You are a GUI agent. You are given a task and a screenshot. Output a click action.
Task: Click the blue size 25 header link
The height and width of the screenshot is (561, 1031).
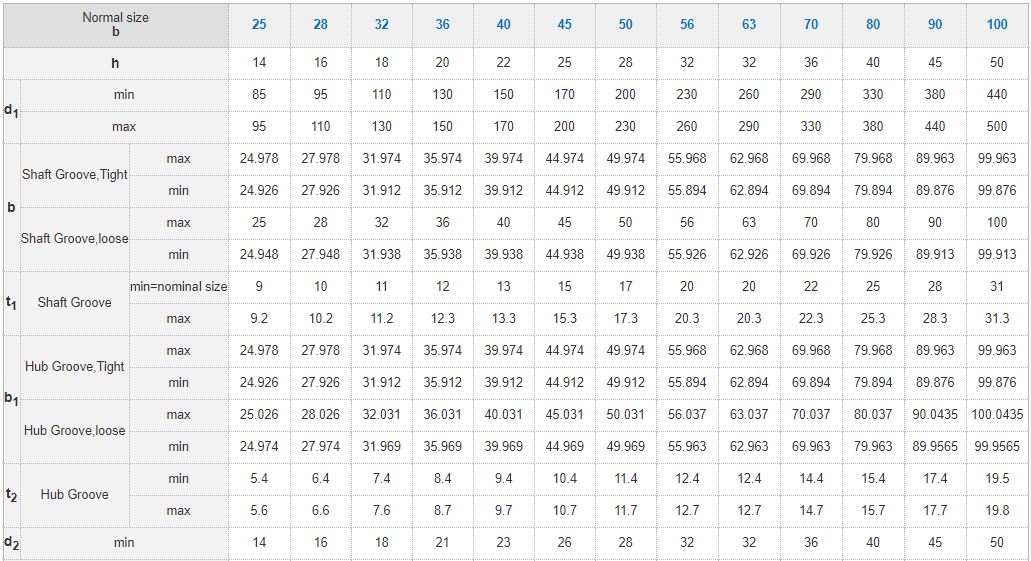click(x=259, y=24)
